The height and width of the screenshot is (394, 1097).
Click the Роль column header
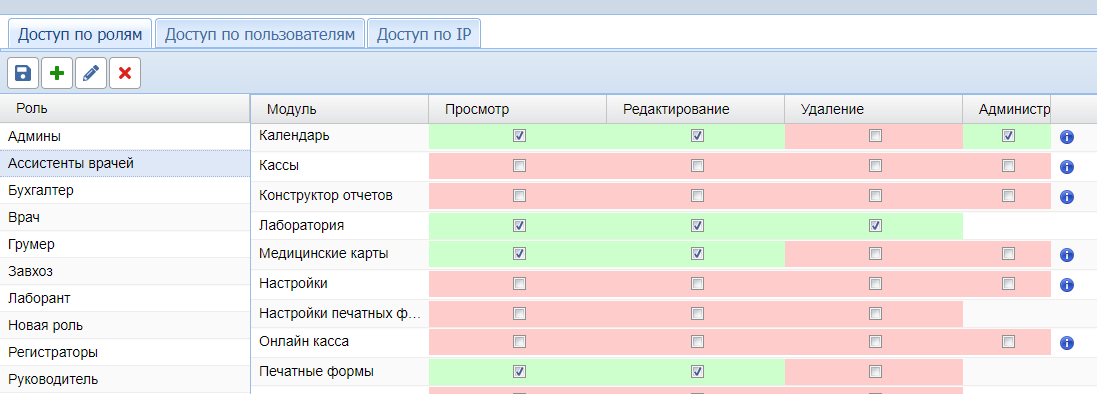[x=125, y=108]
